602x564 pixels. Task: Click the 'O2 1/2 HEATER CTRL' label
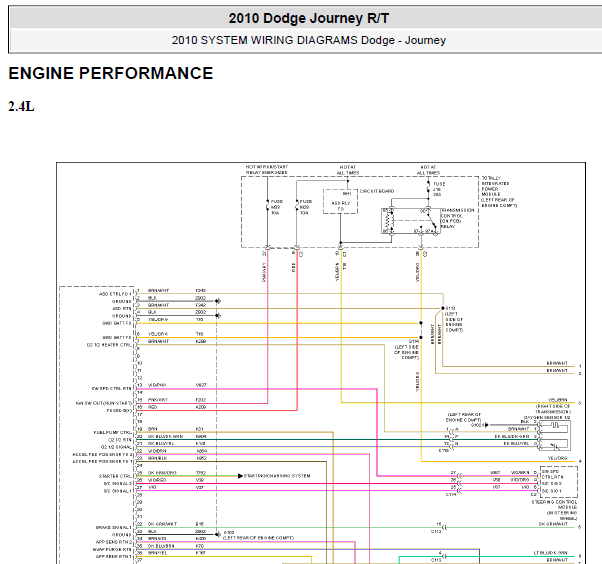click(x=109, y=345)
